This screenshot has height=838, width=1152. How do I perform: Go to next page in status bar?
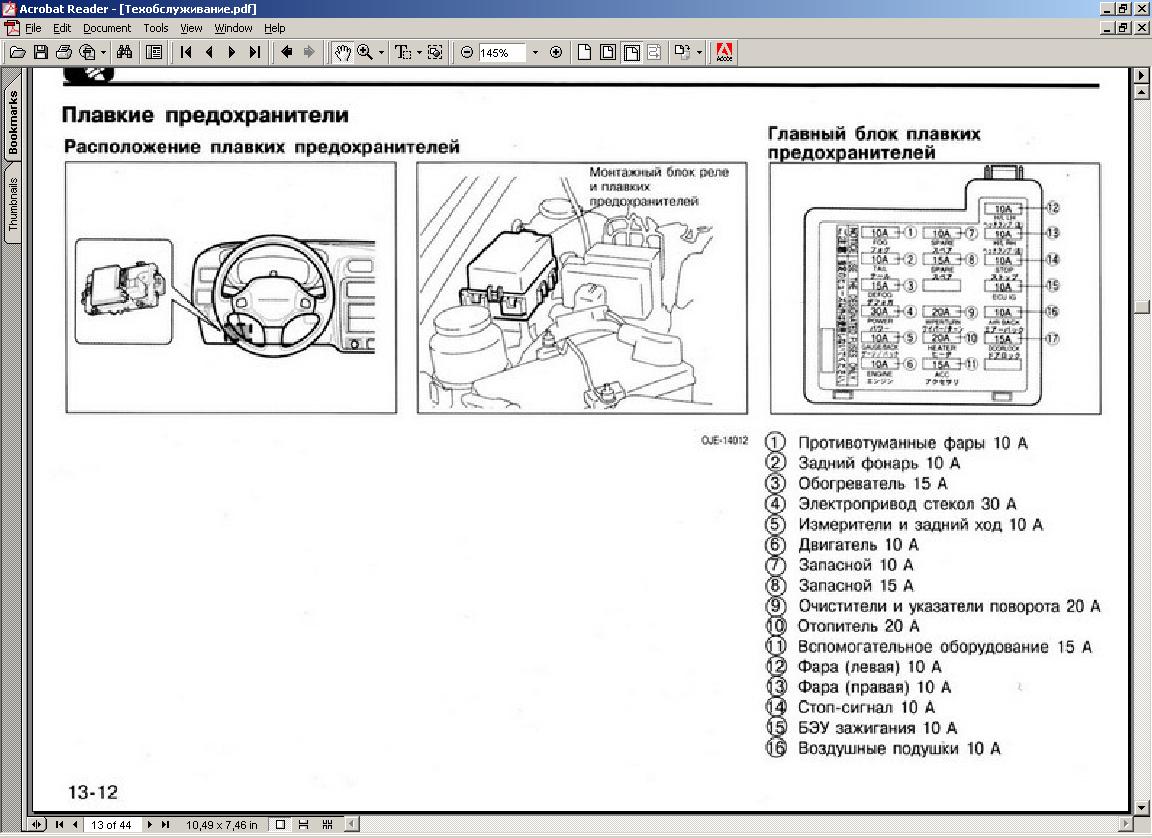[x=150, y=825]
